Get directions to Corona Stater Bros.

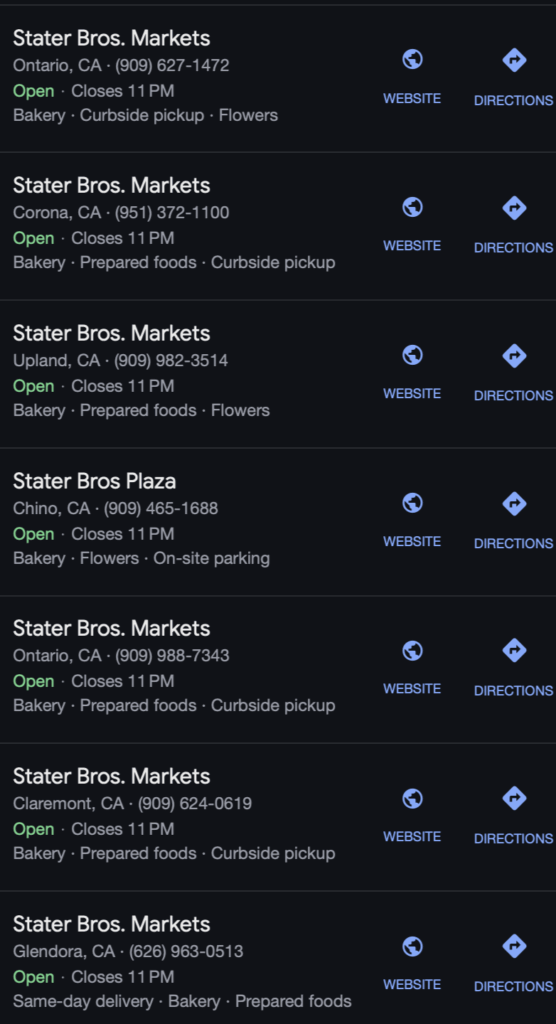[514, 225]
